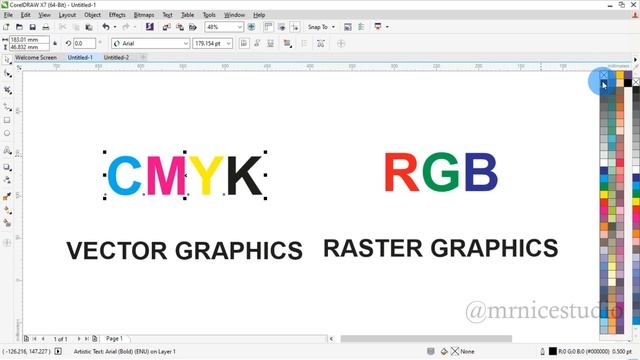This screenshot has width=640, height=360.
Task: Open the Arial font list dropdown
Action: (186, 43)
